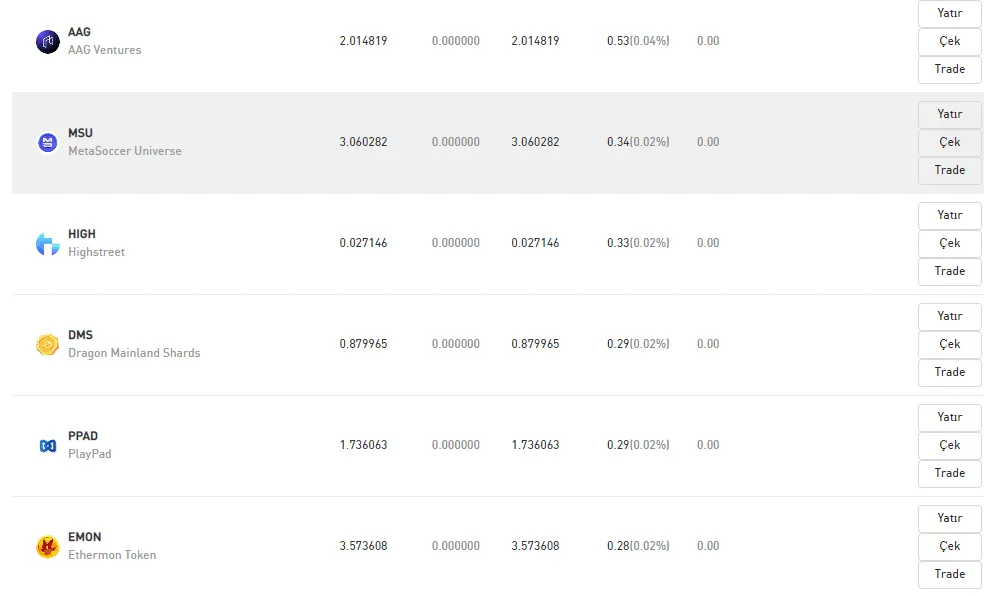984x596 pixels.
Task: Click the MetaSoccer Universe MSU icon
Action: [48, 143]
